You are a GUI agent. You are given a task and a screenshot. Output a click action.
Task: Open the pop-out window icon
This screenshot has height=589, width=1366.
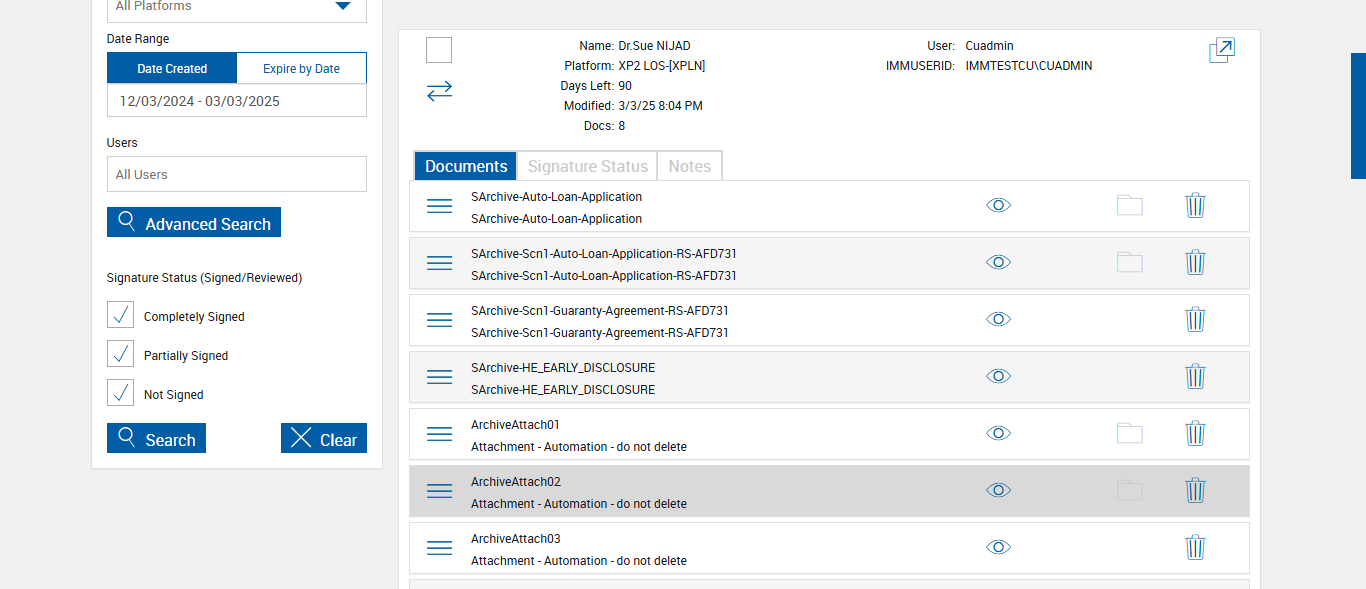pos(1222,50)
